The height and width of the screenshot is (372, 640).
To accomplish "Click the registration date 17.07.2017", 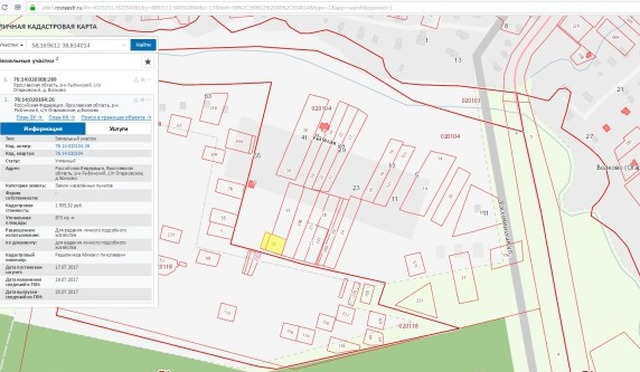I will (x=67, y=267).
